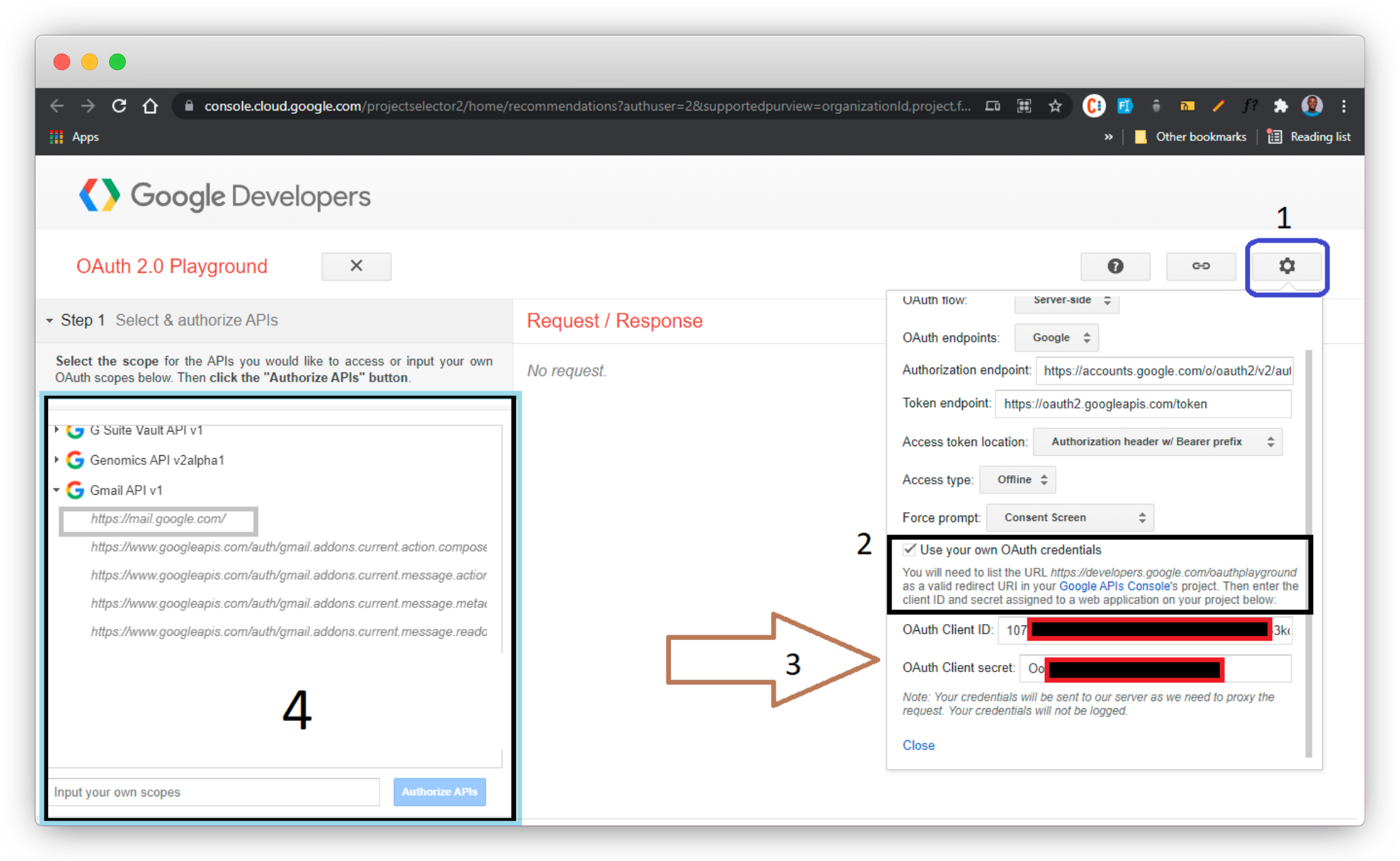Image resolution: width=1400 pixels, height=861 pixels.
Task: Click the No request text
Action: [x=567, y=371]
